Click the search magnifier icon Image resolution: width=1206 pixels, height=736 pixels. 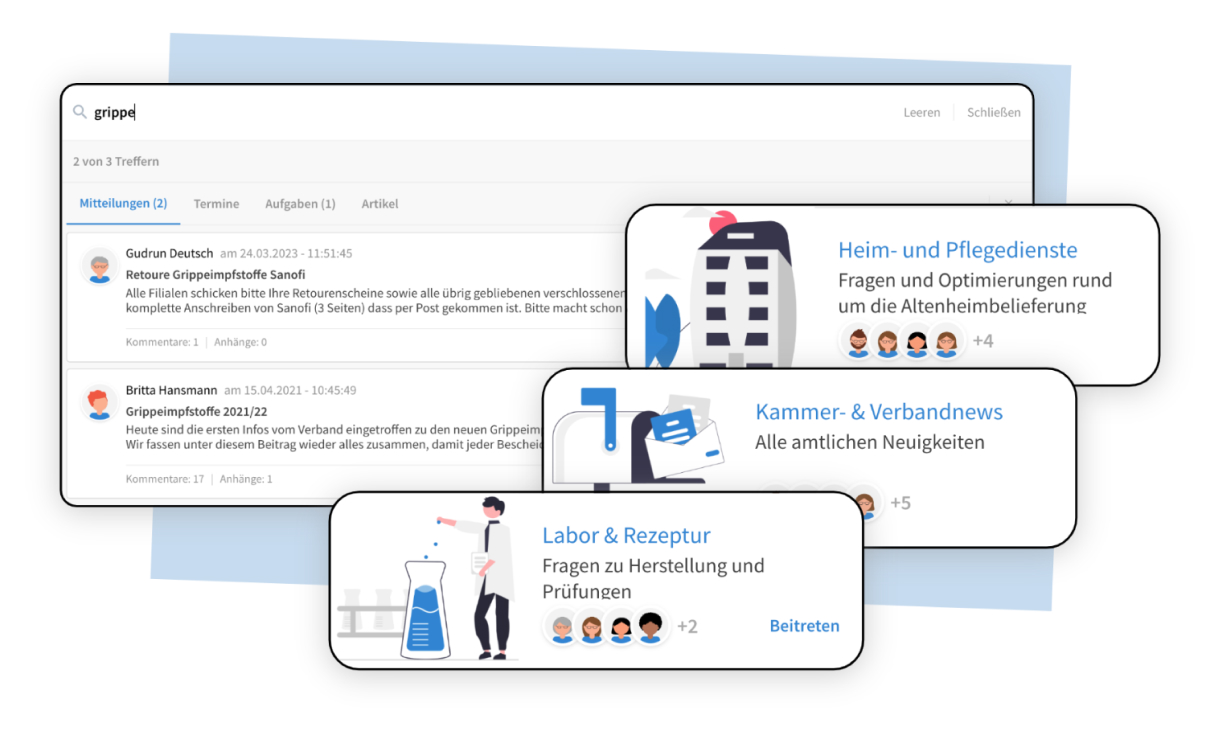coord(80,112)
